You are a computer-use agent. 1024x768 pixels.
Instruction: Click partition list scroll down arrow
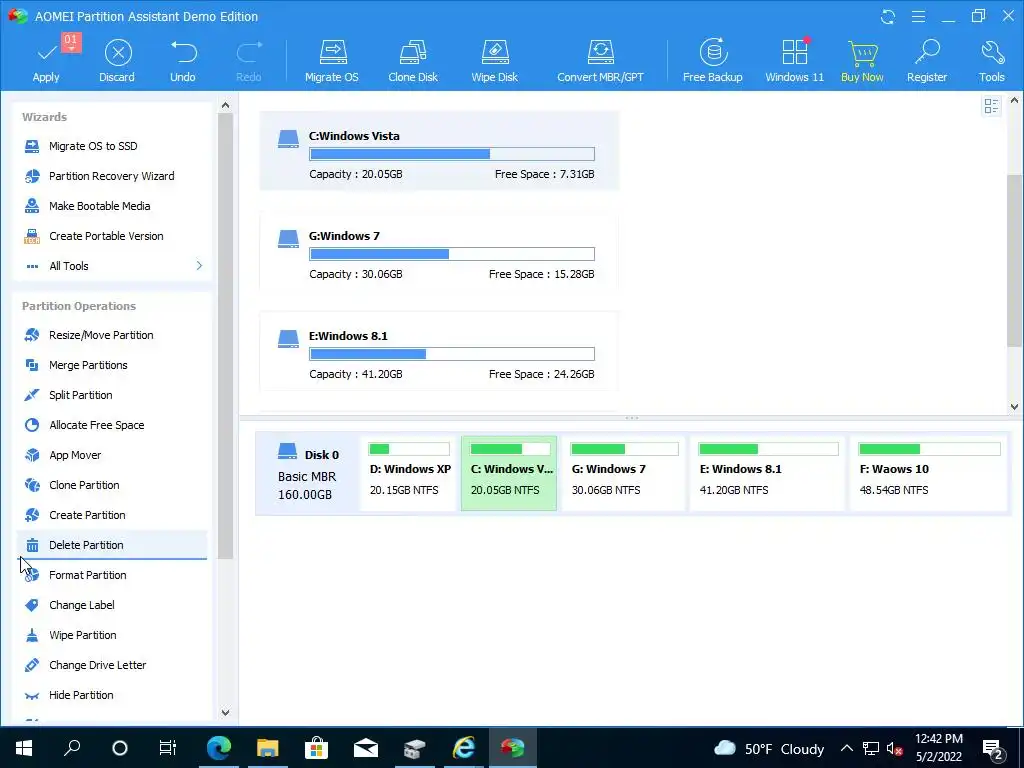coord(1014,406)
